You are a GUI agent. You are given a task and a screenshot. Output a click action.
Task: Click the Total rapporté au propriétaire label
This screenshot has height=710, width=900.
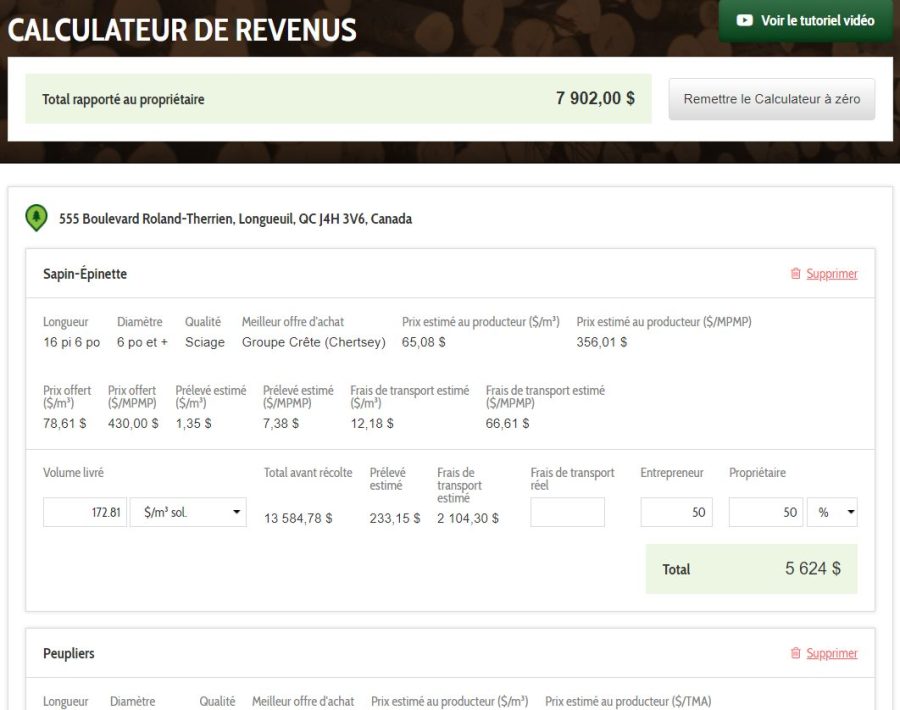[123, 99]
